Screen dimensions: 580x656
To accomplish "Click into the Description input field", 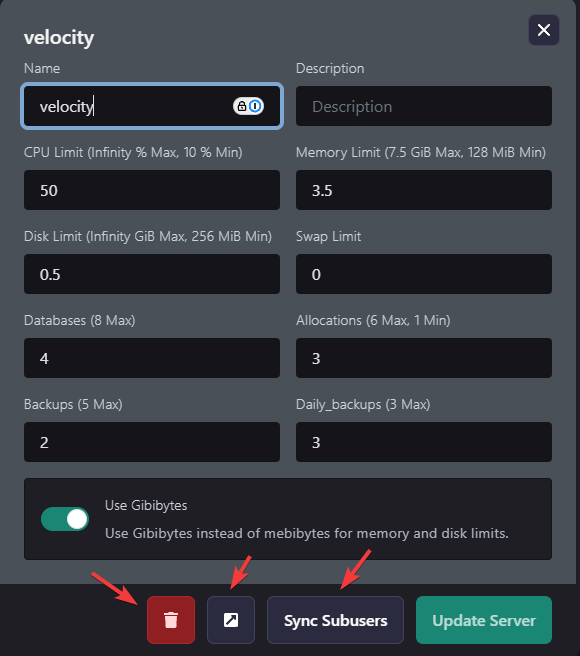I will point(423,106).
